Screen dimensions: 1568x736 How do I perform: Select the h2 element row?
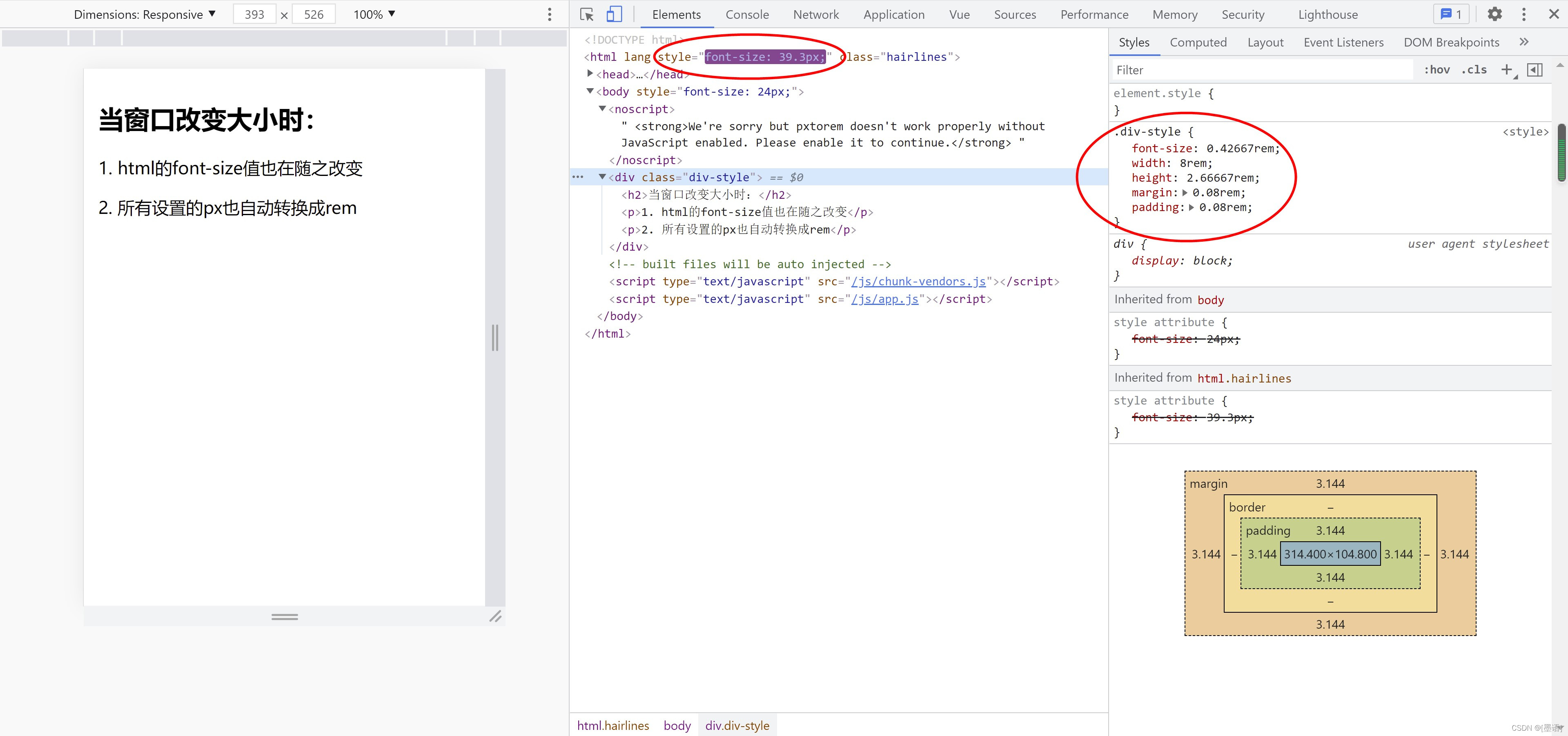coord(706,195)
